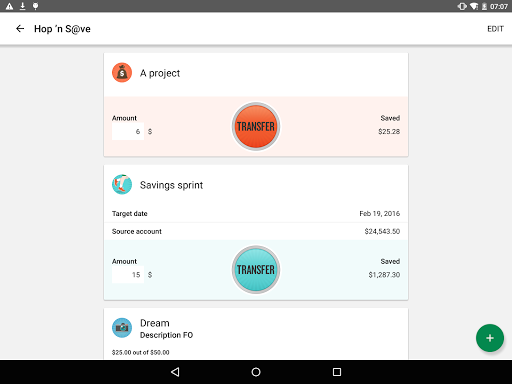The height and width of the screenshot is (384, 512).
Task: Open the Dream goal card
Action: tap(256, 334)
